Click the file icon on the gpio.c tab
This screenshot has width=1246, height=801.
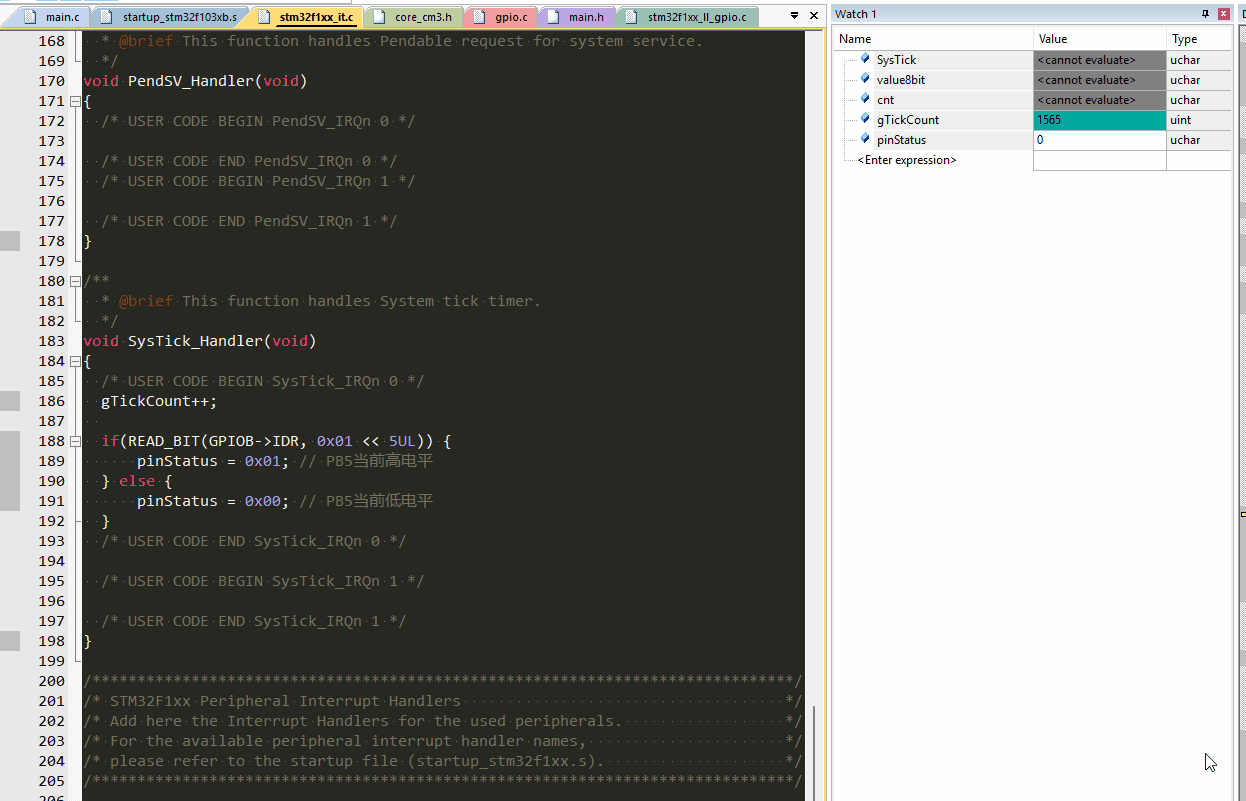(481, 16)
